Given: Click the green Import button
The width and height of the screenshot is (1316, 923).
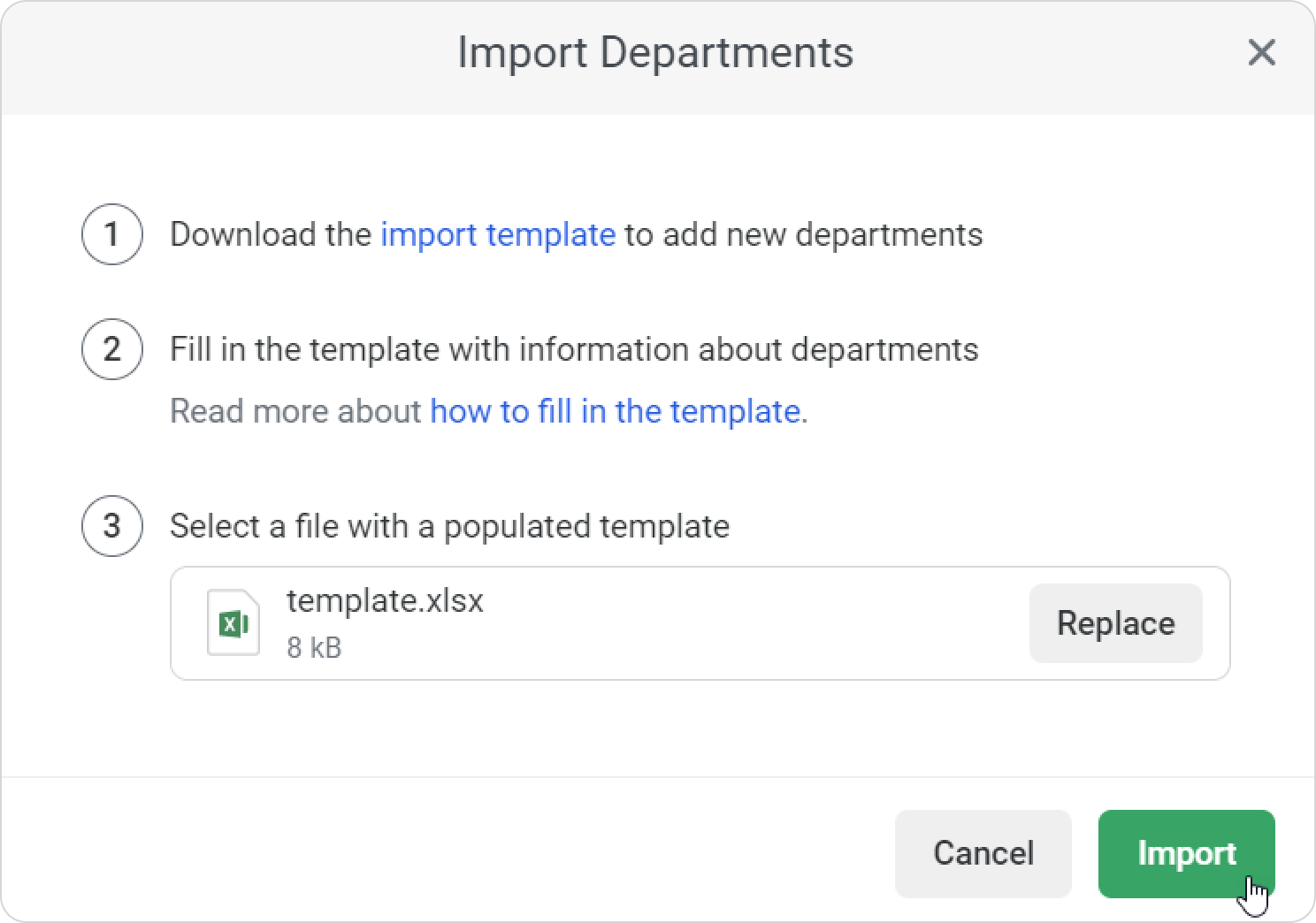Looking at the screenshot, I should pyautogui.click(x=1186, y=853).
